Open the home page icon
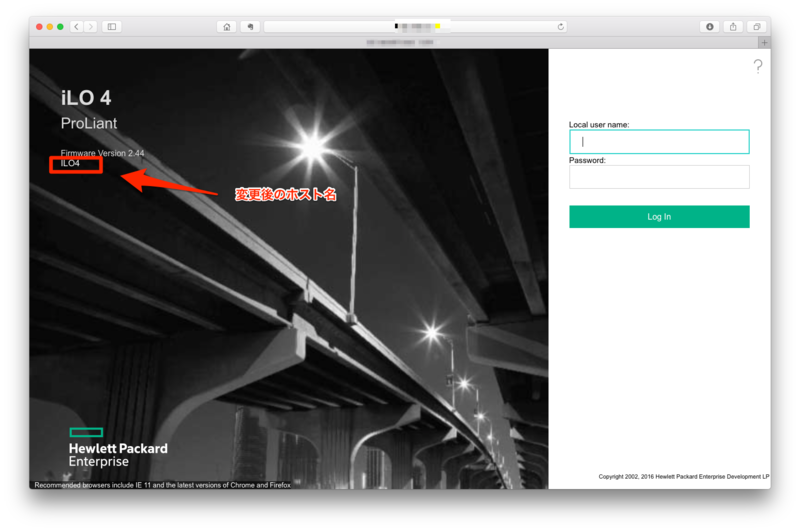 tap(227, 27)
